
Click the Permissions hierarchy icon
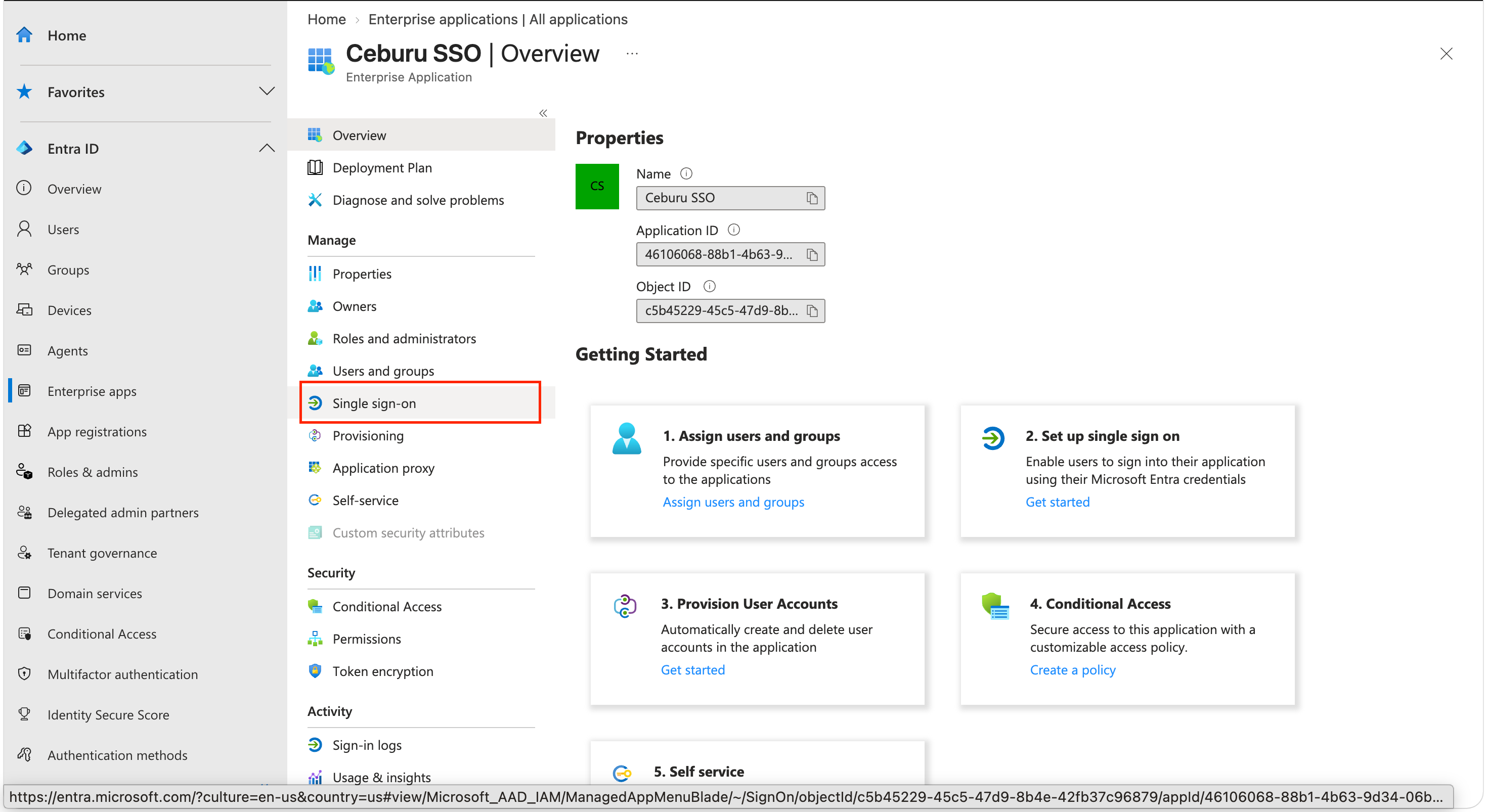(x=315, y=639)
